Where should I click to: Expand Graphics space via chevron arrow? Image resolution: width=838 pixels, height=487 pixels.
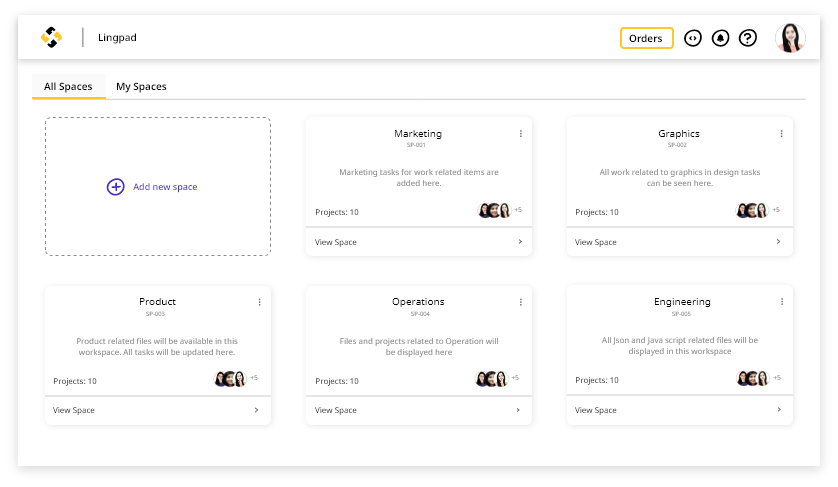(778, 242)
